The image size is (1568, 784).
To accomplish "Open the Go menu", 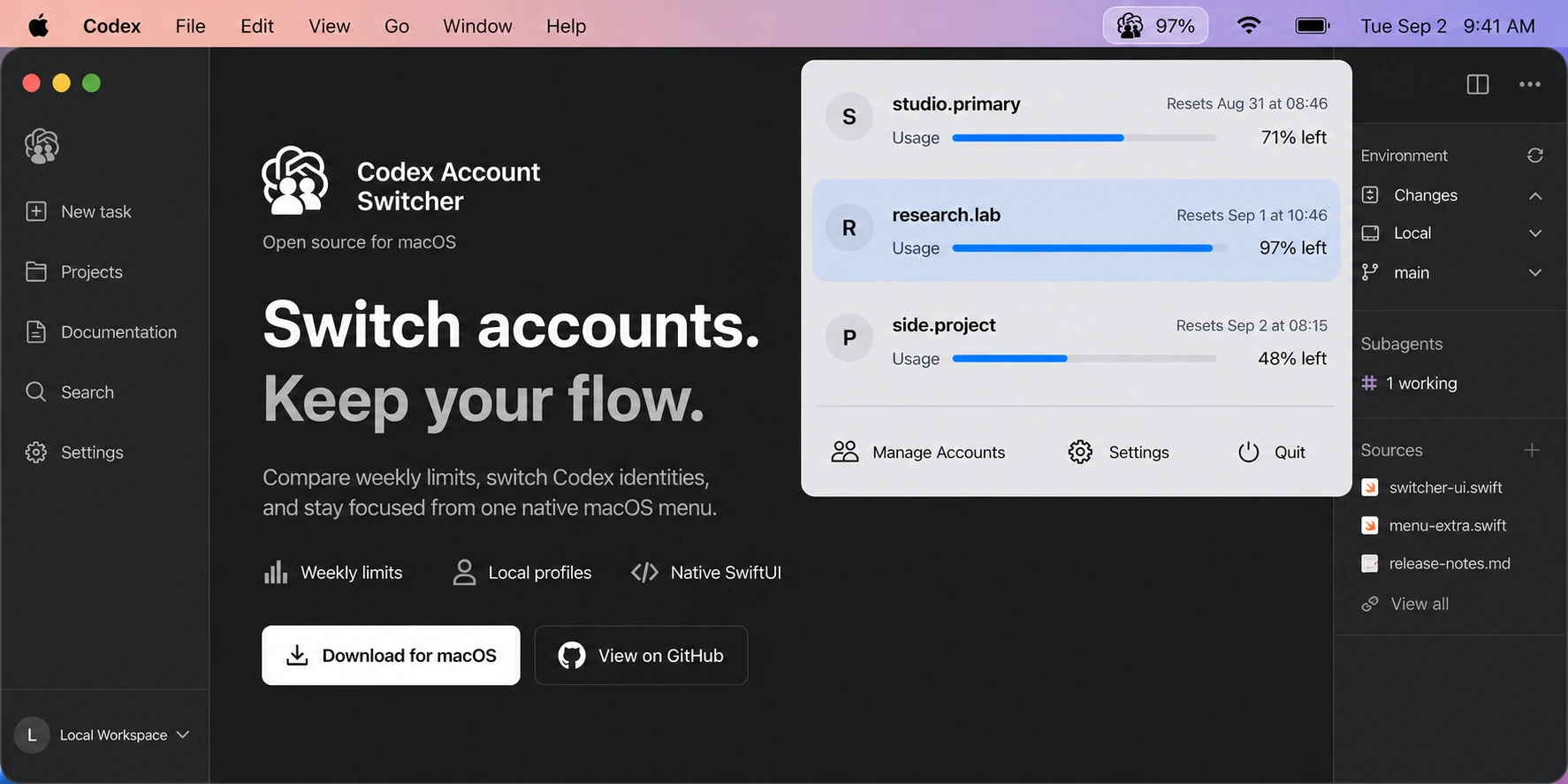I will tap(397, 26).
